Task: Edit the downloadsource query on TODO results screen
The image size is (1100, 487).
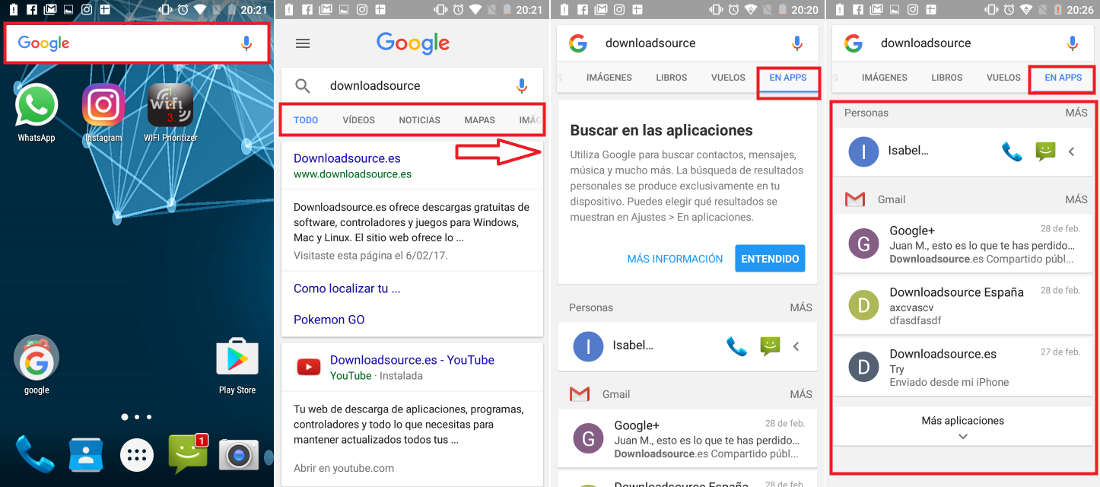Action: tap(375, 86)
